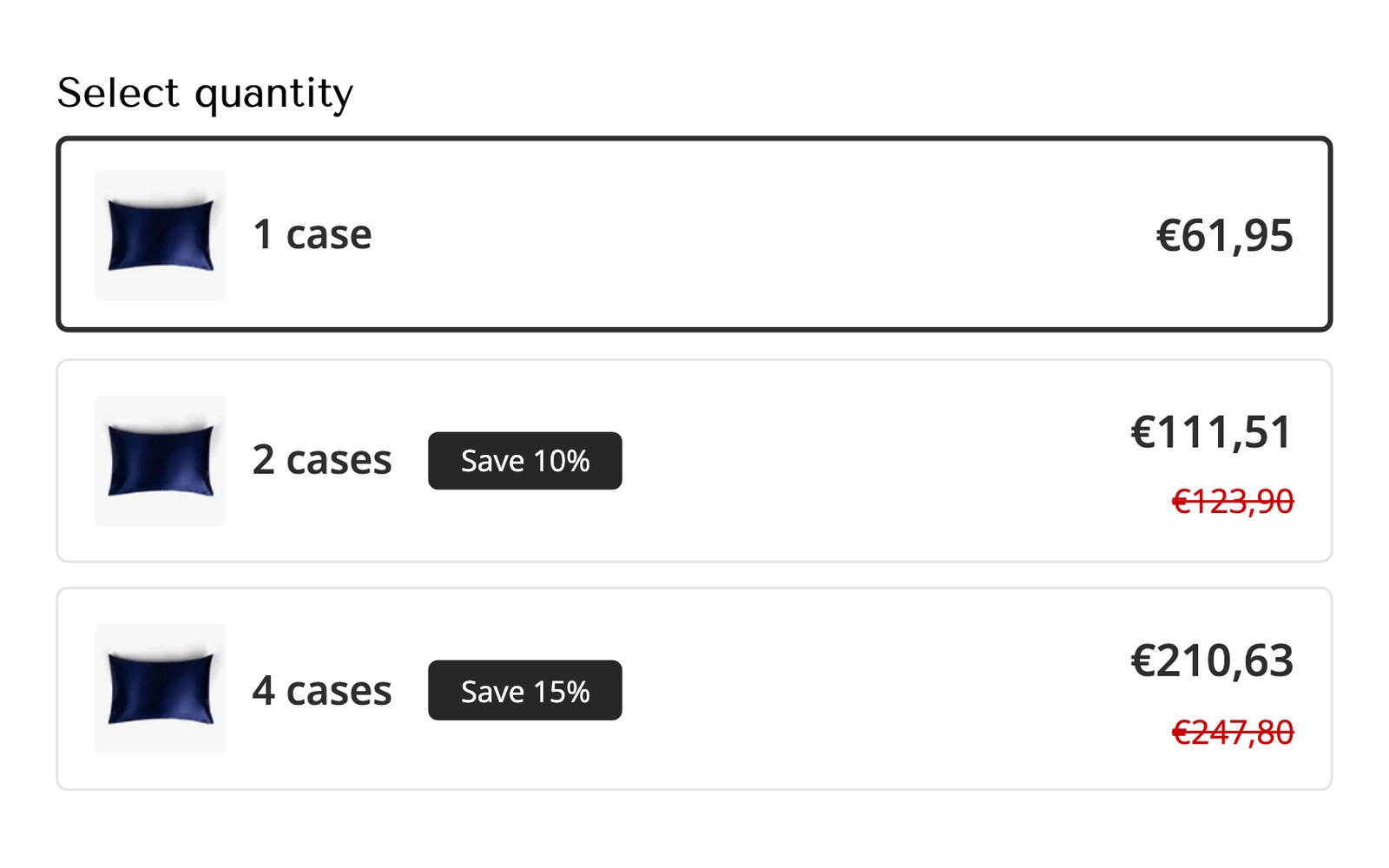The width and height of the screenshot is (1389, 868).
Task: Click the €61,95 price
Action: (1225, 236)
